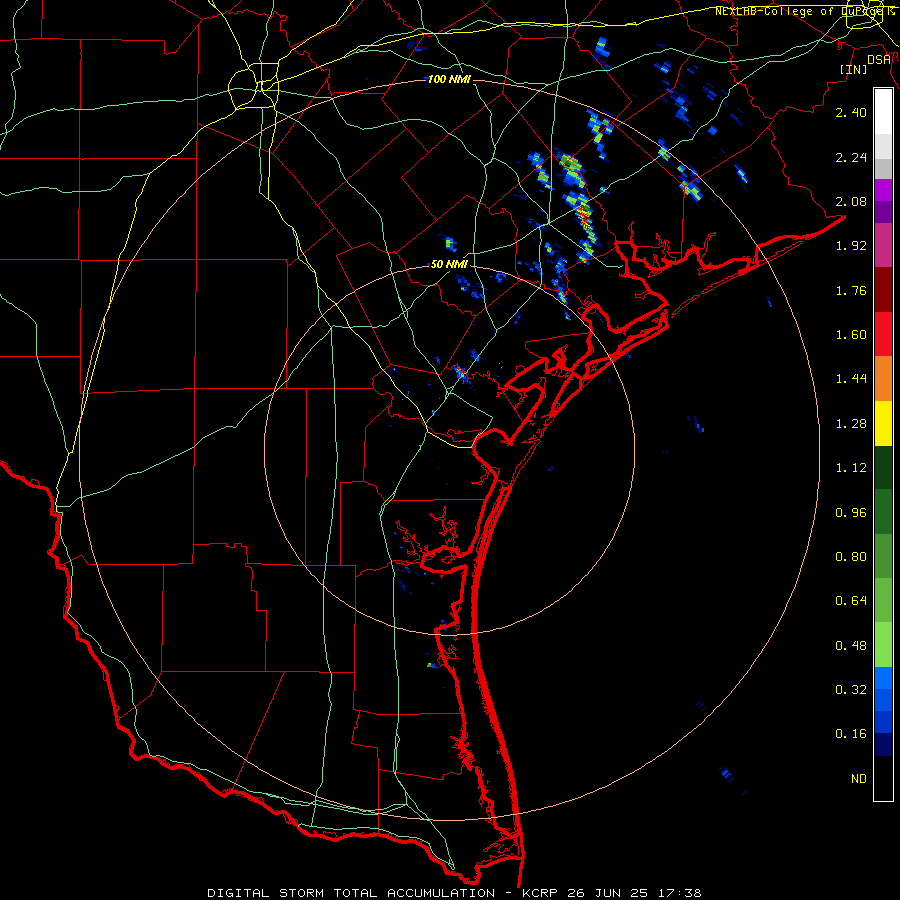Click the 0.80 legend value

pyautogui.click(x=851, y=557)
